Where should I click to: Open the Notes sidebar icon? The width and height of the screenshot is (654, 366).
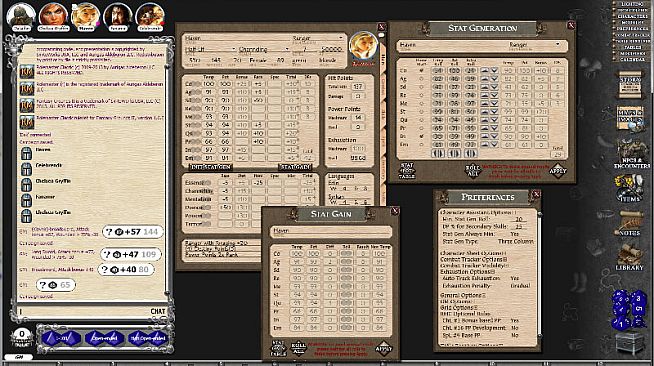(629, 224)
